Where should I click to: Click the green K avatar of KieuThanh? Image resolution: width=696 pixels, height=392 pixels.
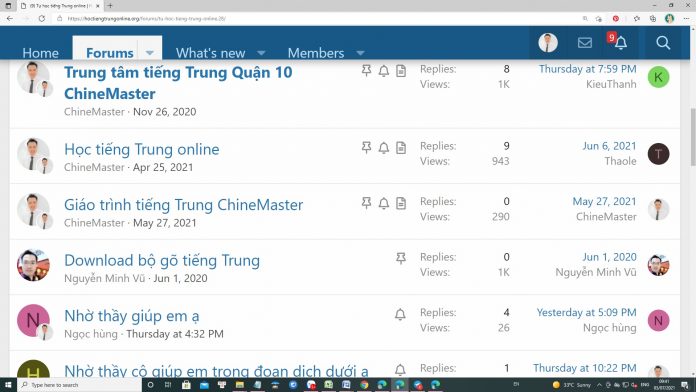click(x=658, y=77)
